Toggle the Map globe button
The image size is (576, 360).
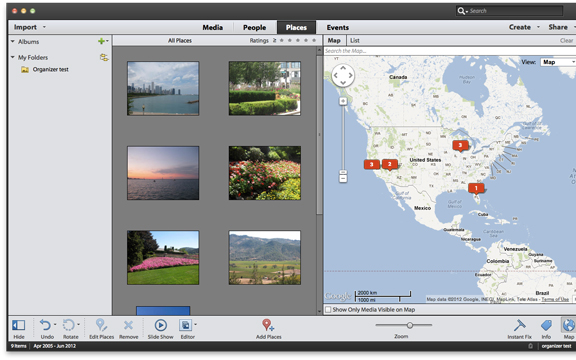pos(569,325)
